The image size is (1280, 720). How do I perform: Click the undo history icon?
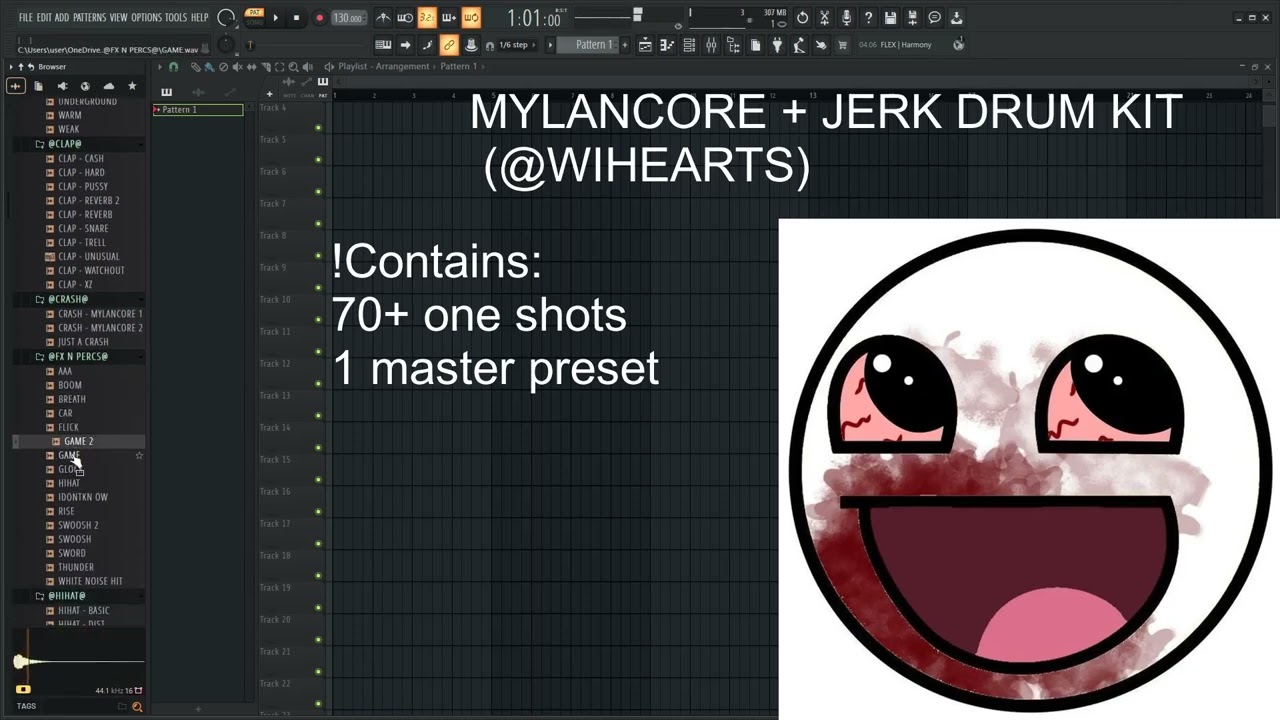pyautogui.click(x=802, y=17)
